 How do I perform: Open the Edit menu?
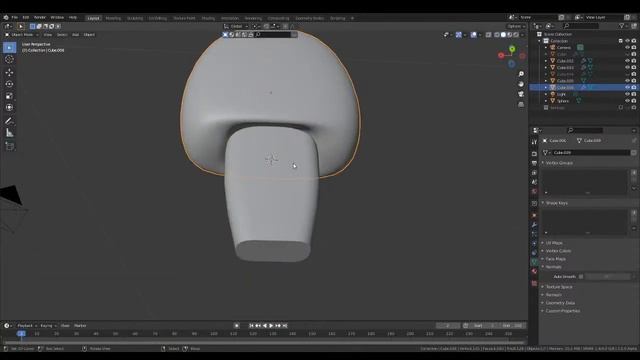[26, 18]
